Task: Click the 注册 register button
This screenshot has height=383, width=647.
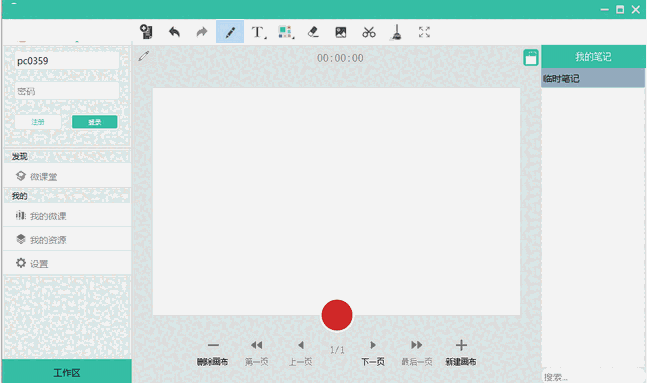Action: (38, 122)
